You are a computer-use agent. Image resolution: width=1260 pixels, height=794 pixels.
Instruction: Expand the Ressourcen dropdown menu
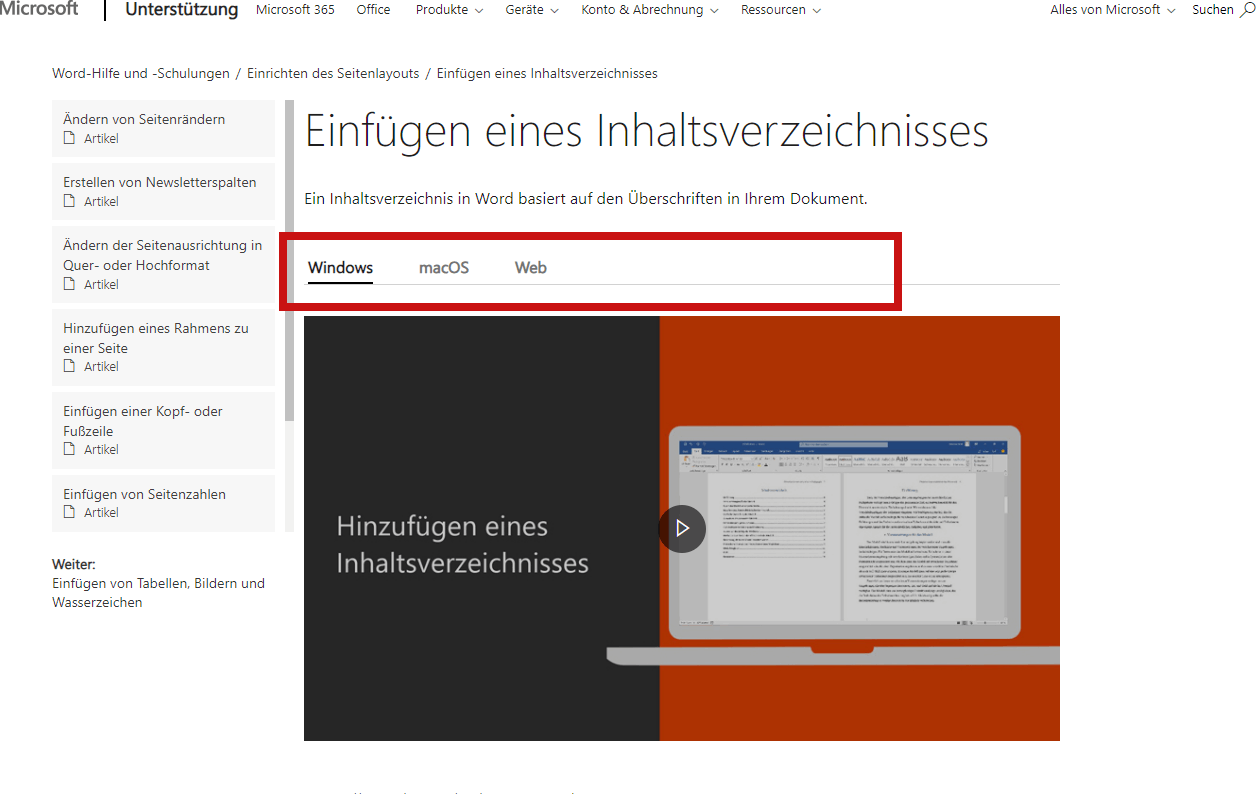click(x=781, y=10)
